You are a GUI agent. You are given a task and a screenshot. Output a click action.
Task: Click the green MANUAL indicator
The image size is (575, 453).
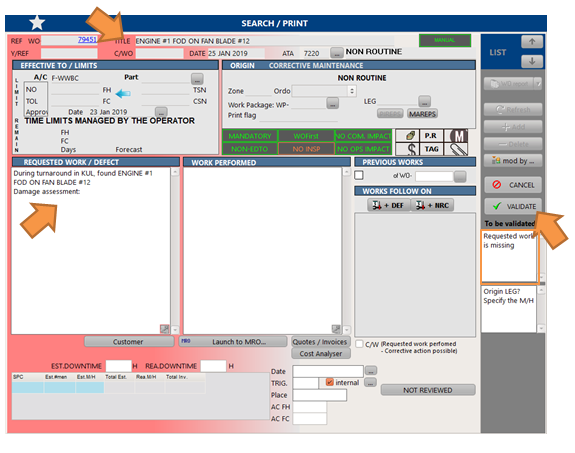click(x=445, y=40)
